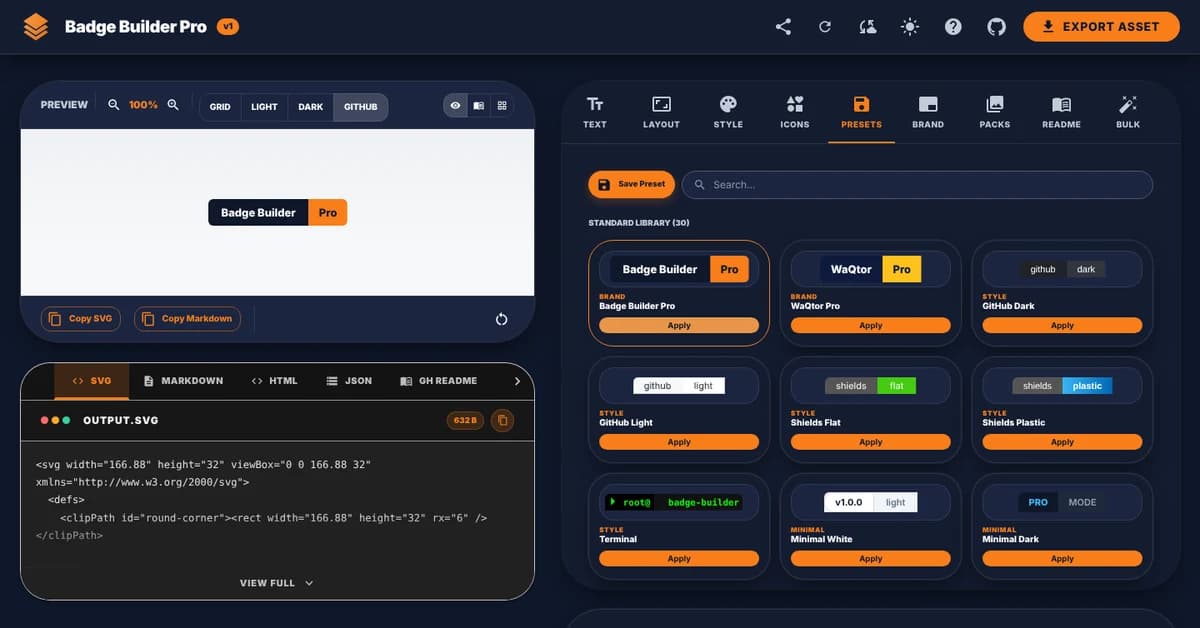Open the Brand tab
This screenshot has width=1200, height=628.
pos(928,112)
